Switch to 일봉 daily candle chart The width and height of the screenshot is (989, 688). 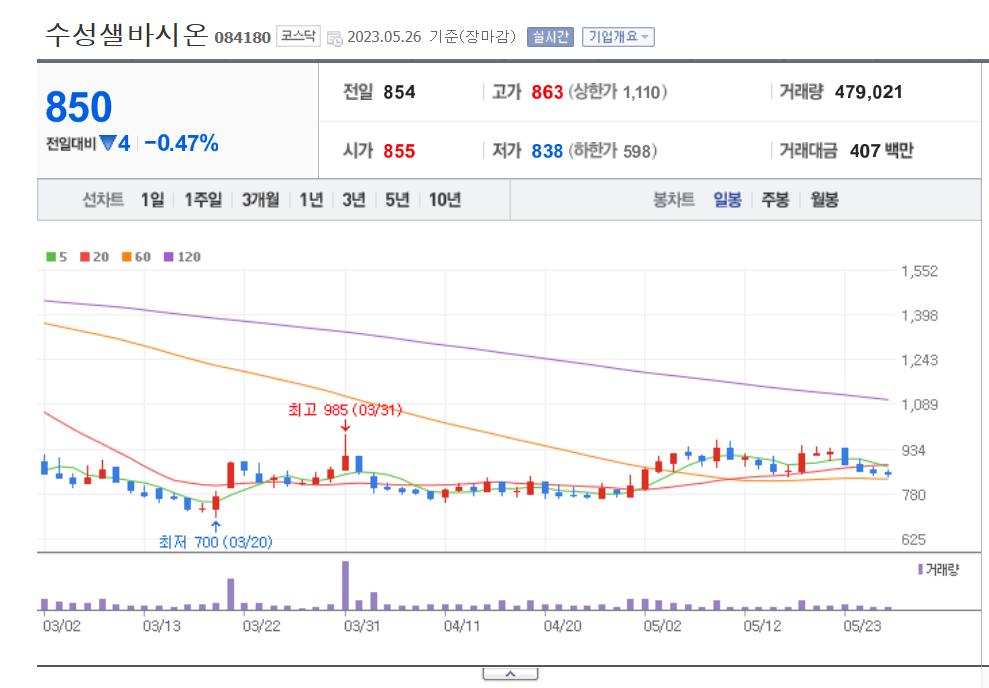(x=727, y=200)
